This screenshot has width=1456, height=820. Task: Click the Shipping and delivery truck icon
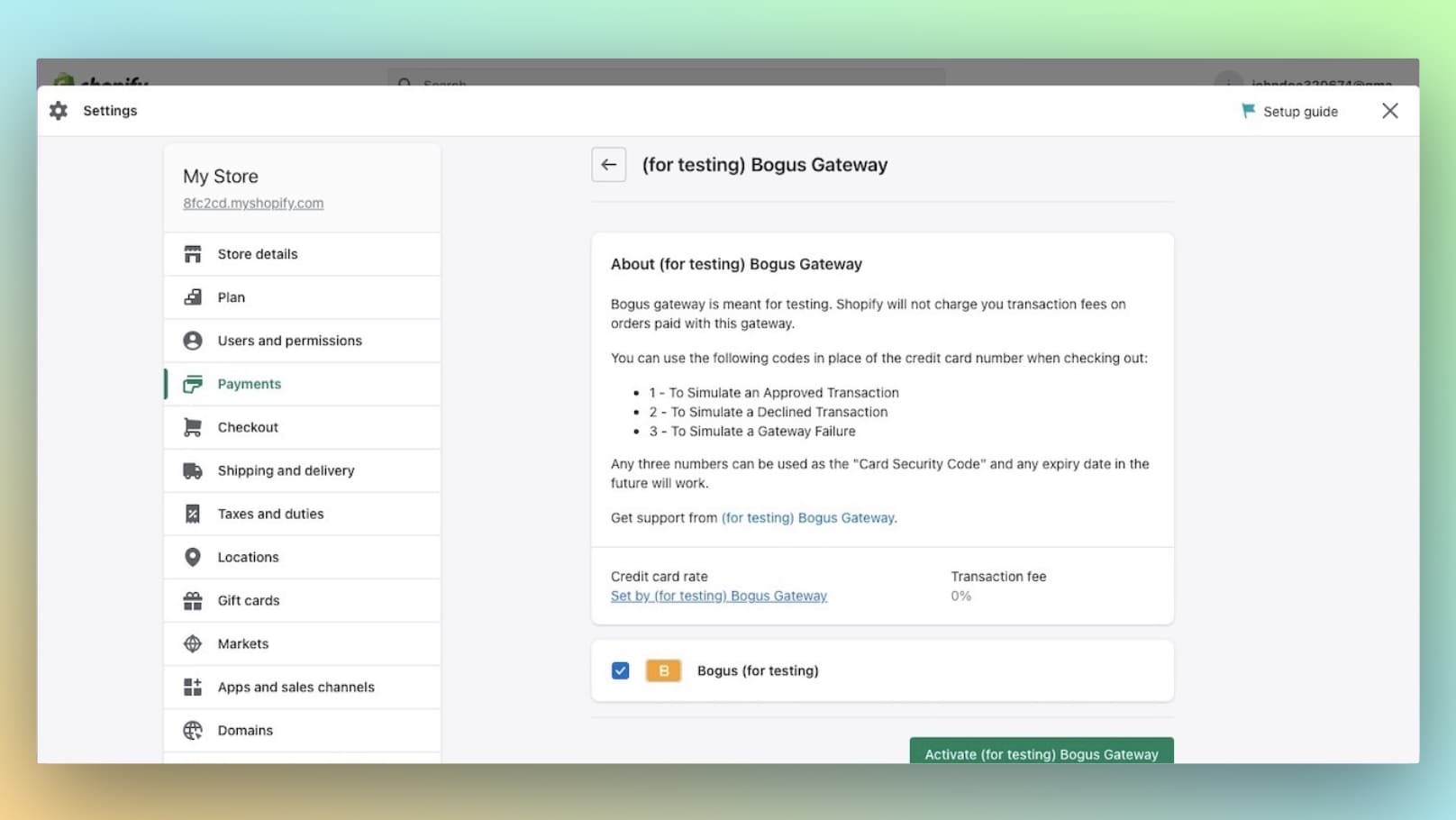[x=192, y=469]
